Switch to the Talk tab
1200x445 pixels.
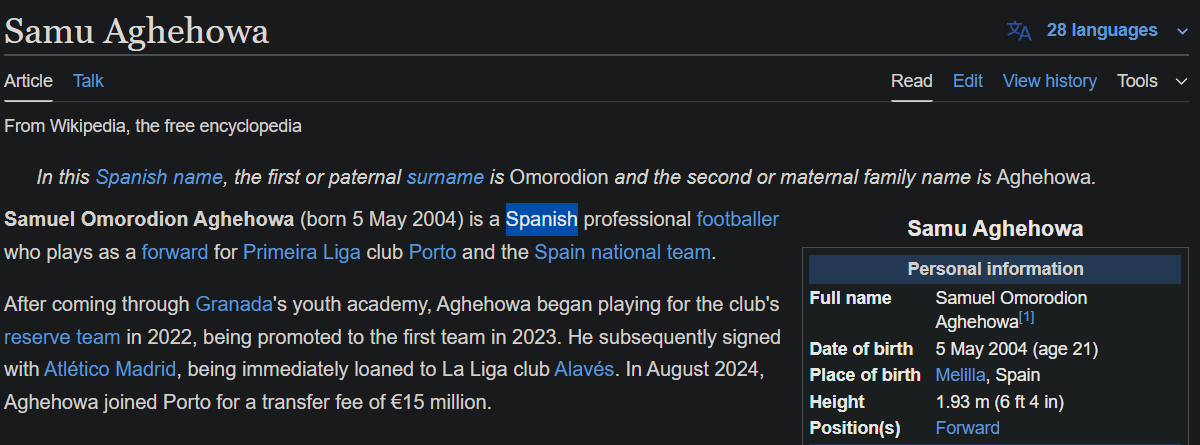click(x=88, y=81)
